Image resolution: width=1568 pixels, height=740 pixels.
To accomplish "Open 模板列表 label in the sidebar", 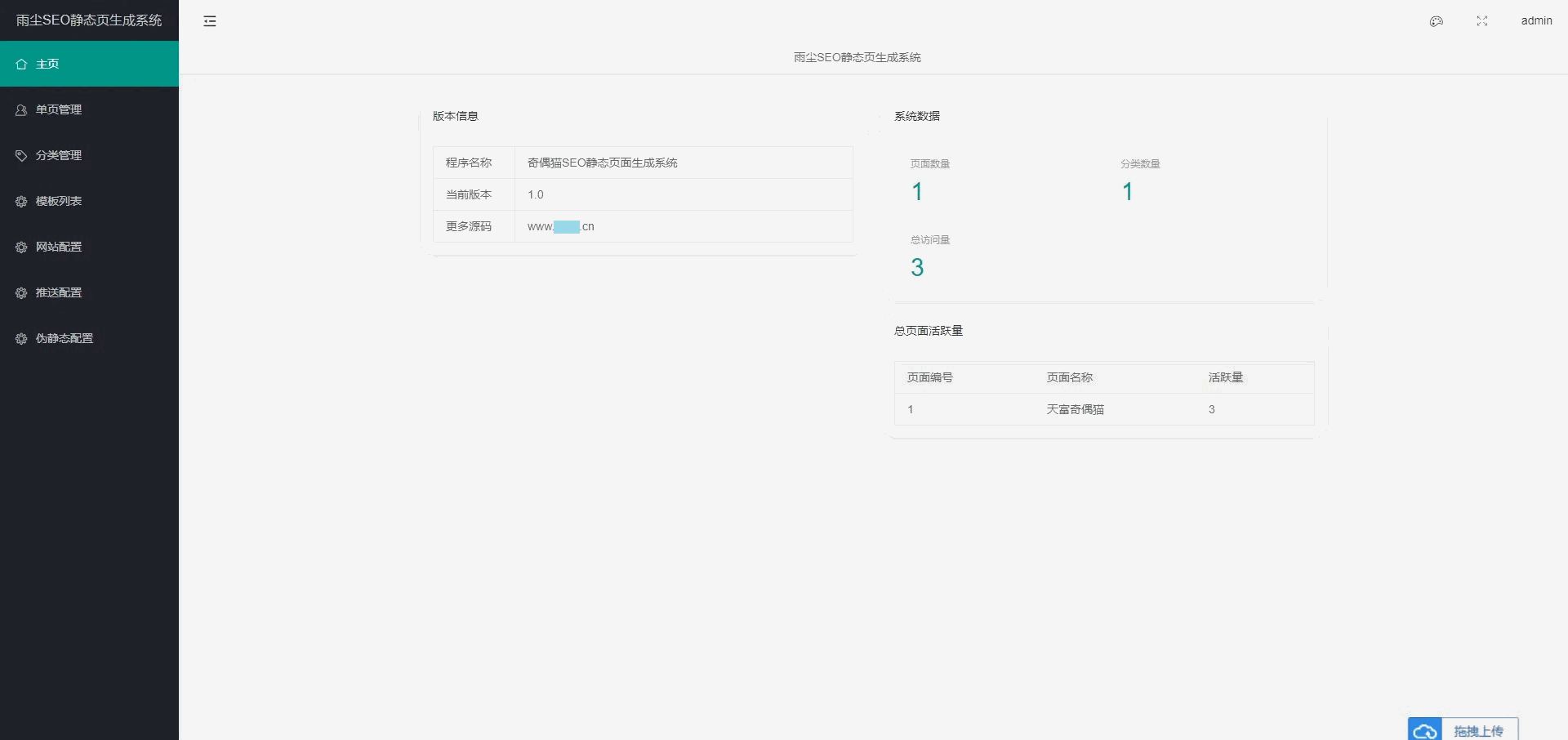I will point(59,201).
